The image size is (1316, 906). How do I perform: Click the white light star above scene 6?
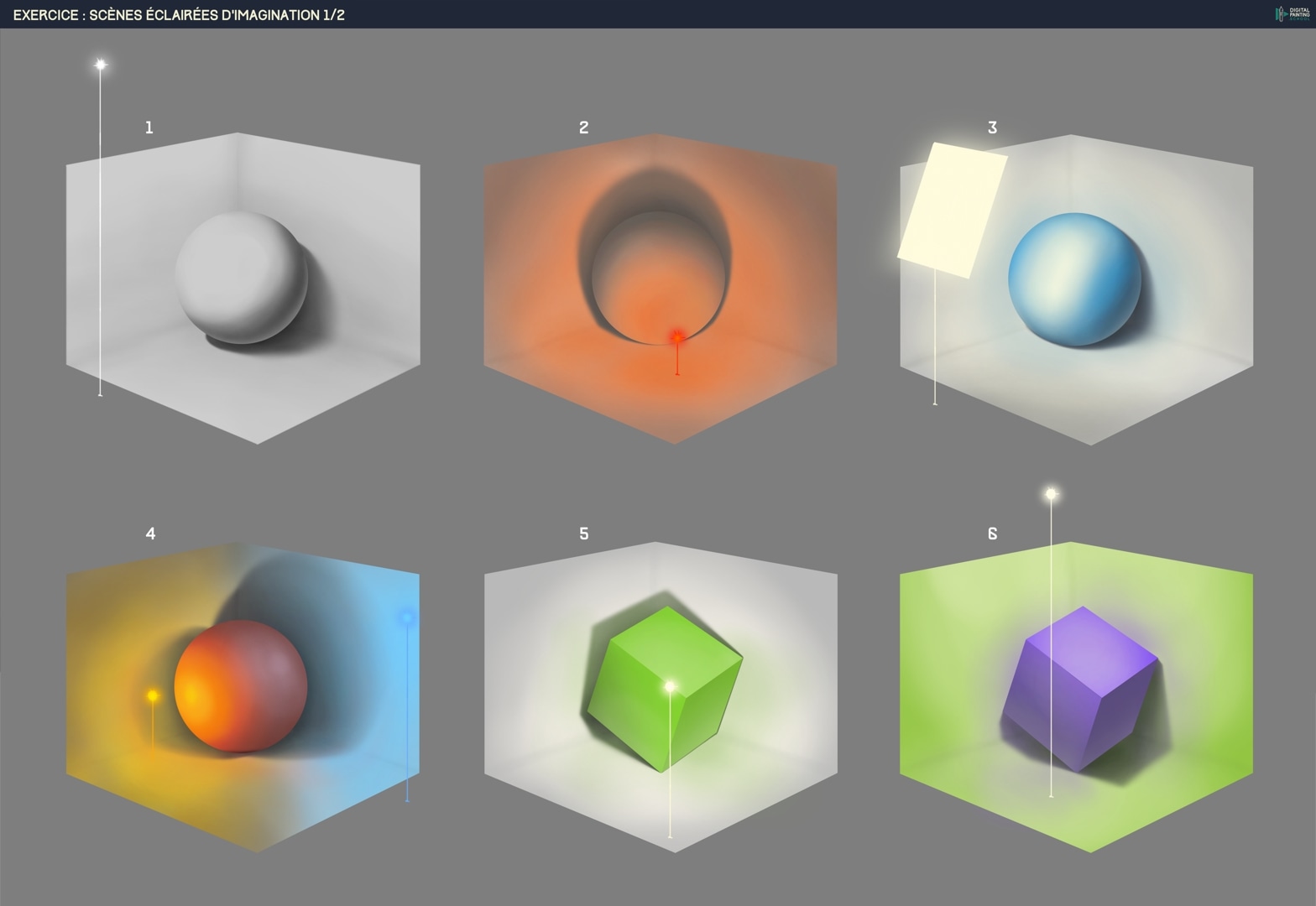click(1051, 494)
